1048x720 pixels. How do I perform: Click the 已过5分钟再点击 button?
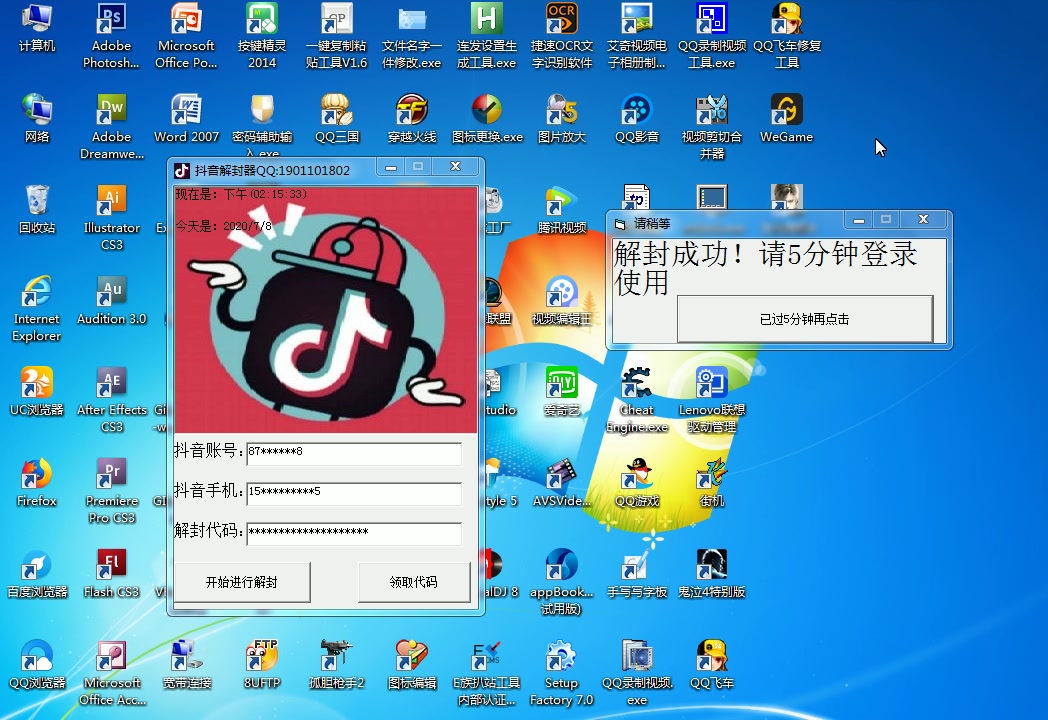(805, 320)
